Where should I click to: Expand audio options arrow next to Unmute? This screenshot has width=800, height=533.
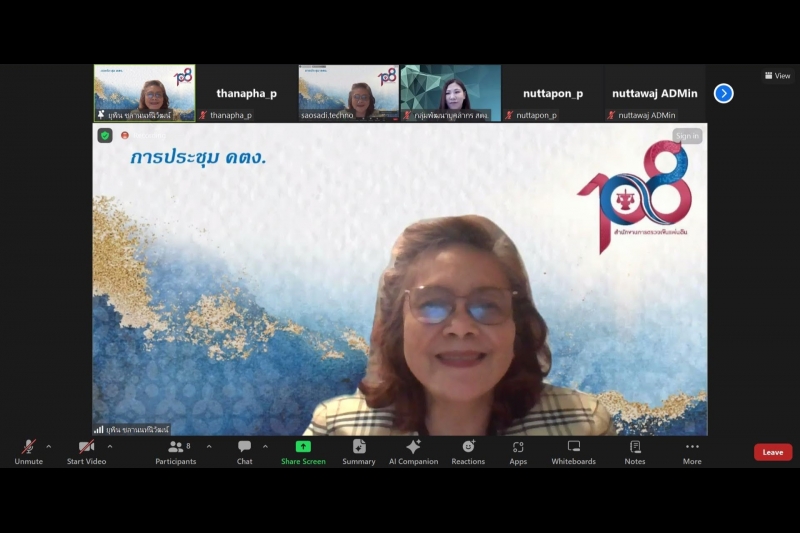[x=49, y=447]
